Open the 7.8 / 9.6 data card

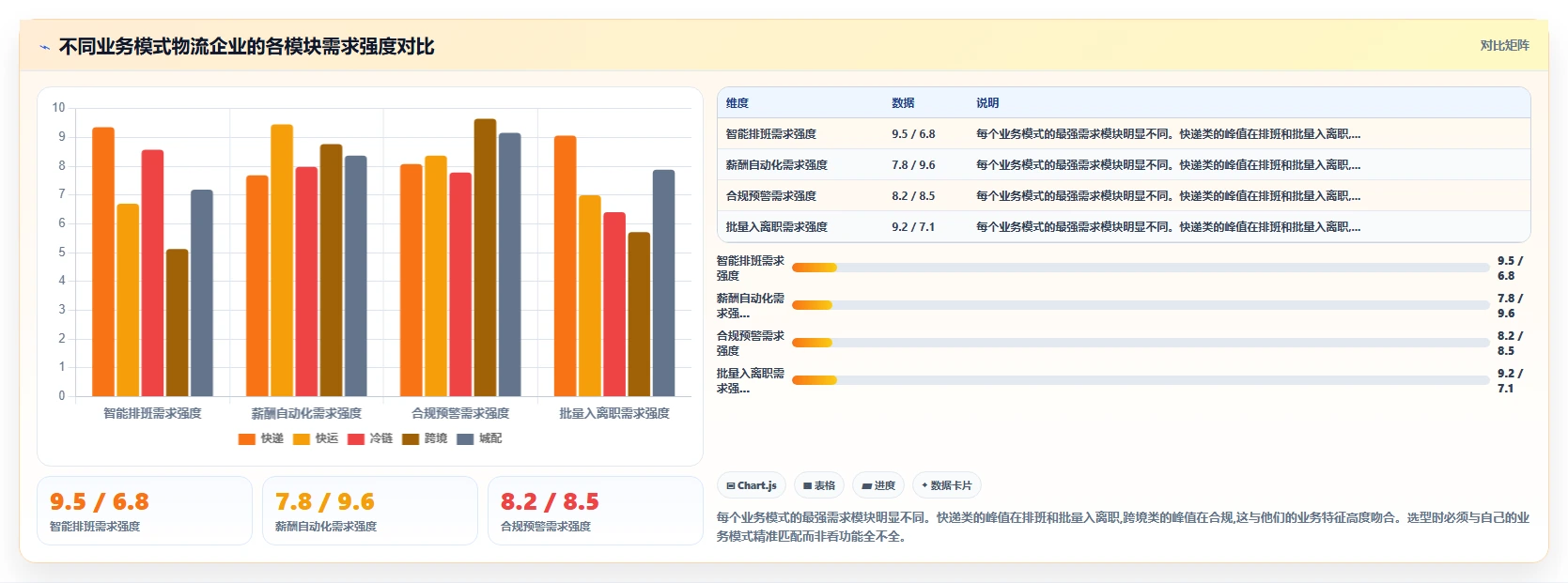click(370, 511)
